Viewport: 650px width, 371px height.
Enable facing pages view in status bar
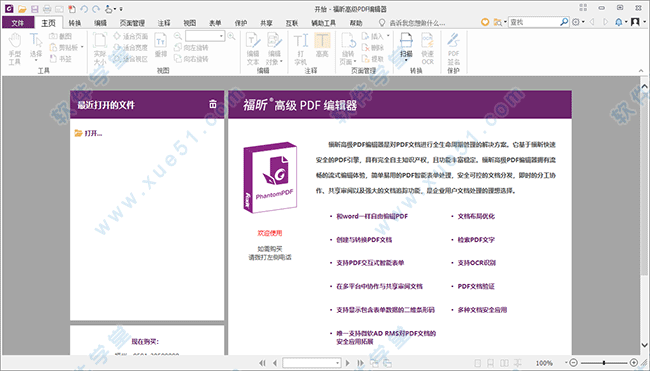click(504, 363)
